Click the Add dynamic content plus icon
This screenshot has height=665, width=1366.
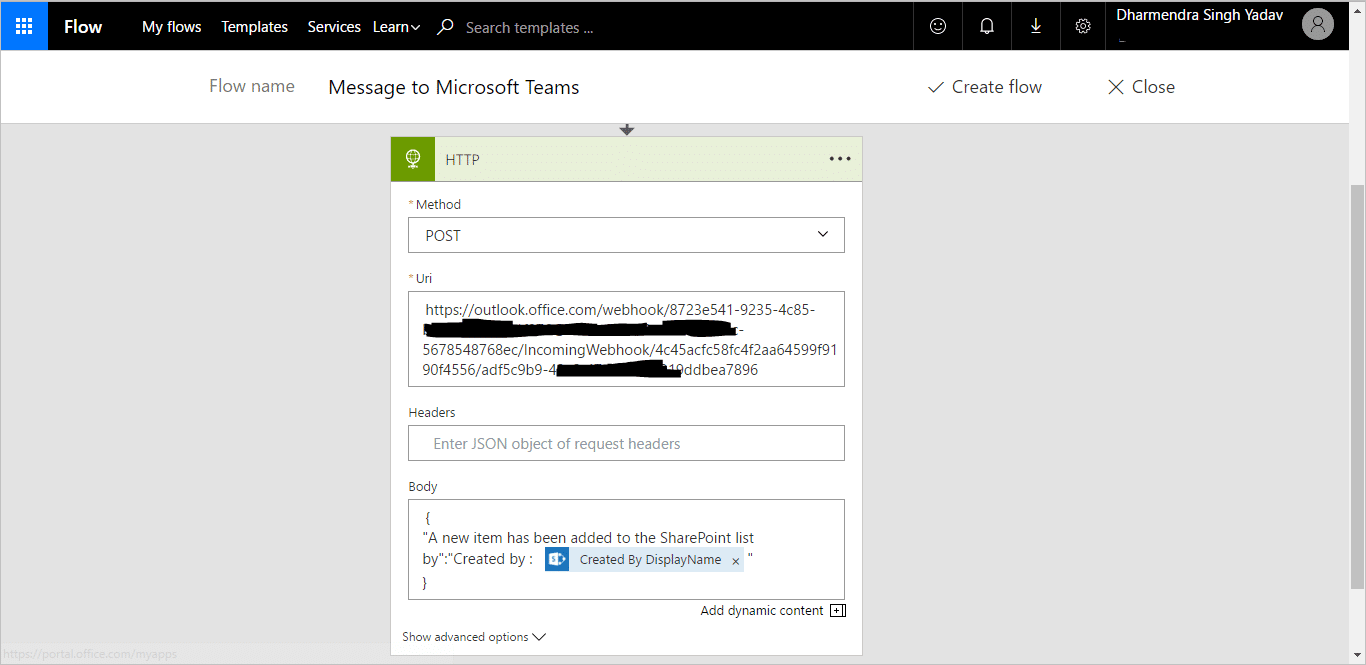pyautogui.click(x=838, y=611)
